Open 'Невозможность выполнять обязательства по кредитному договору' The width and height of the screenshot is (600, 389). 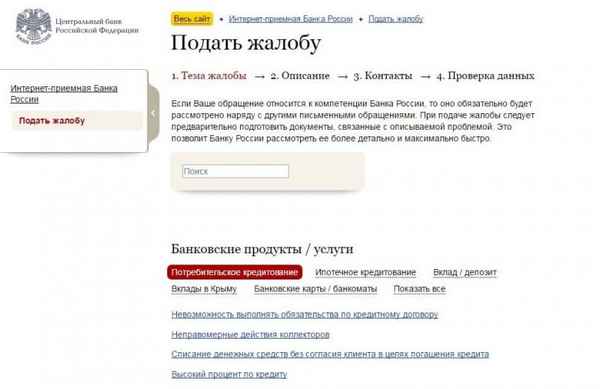point(305,314)
